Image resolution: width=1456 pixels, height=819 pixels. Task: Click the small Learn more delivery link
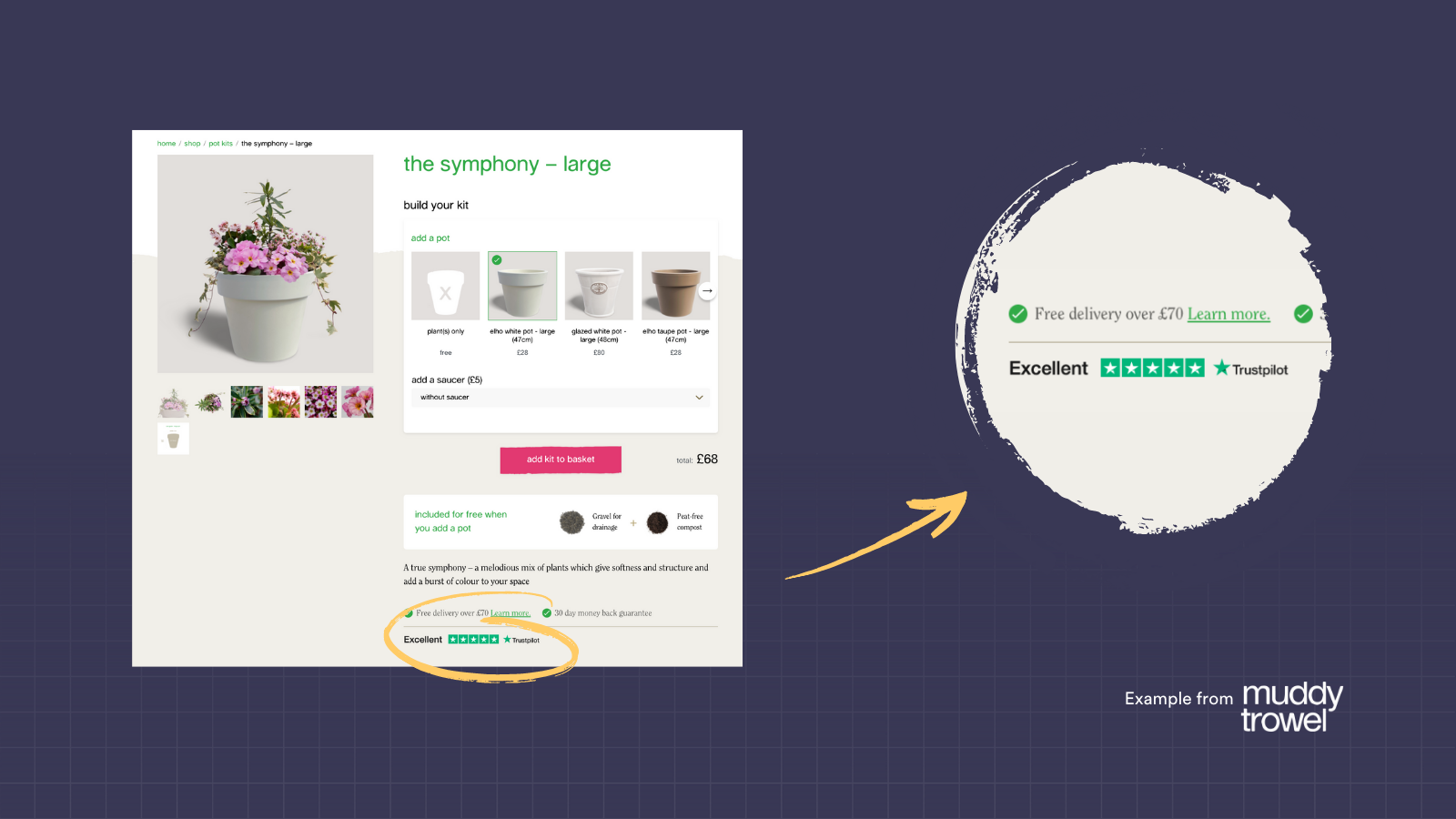click(511, 613)
